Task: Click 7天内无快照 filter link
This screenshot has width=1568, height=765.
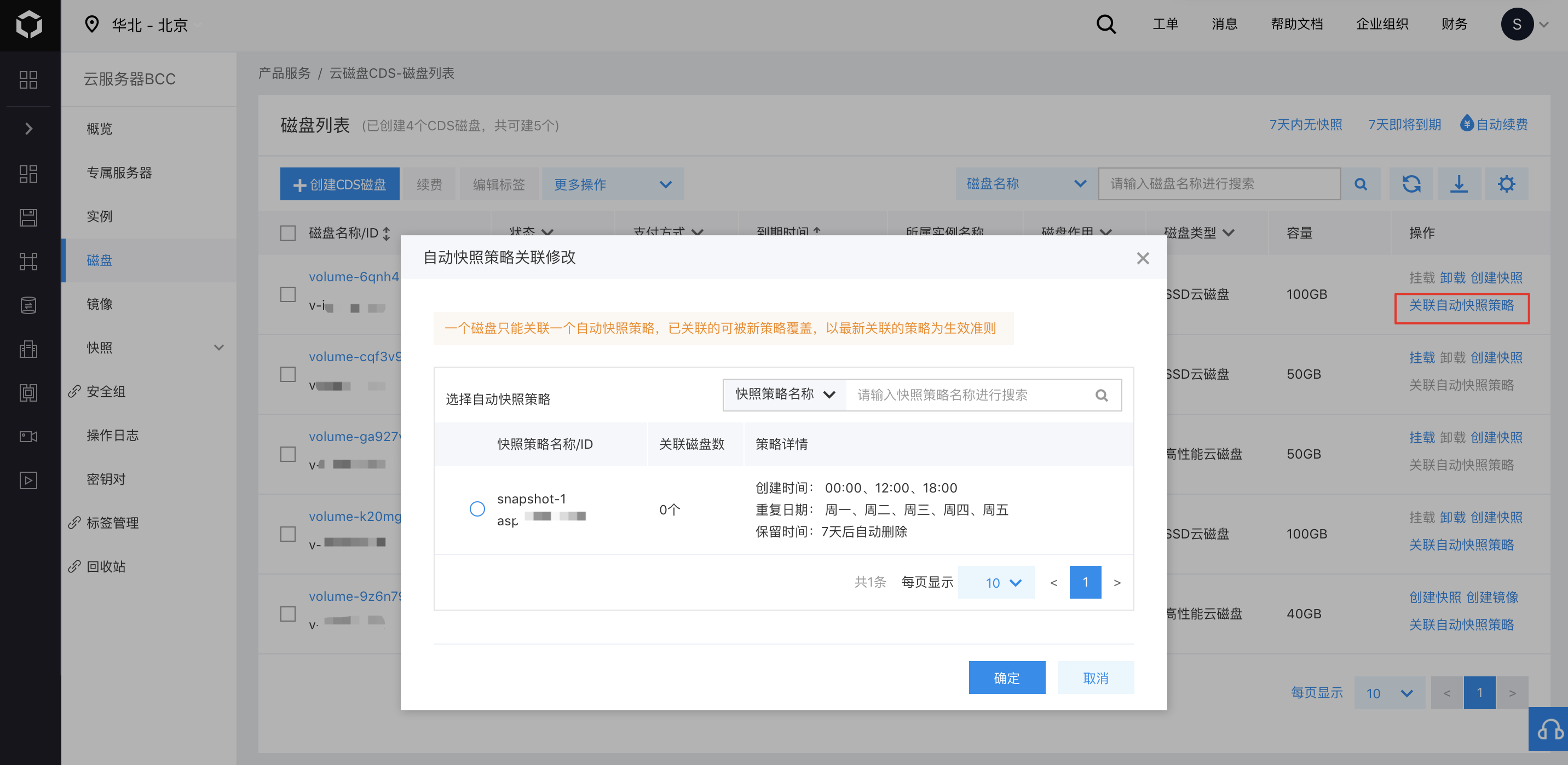Action: 1306,124
